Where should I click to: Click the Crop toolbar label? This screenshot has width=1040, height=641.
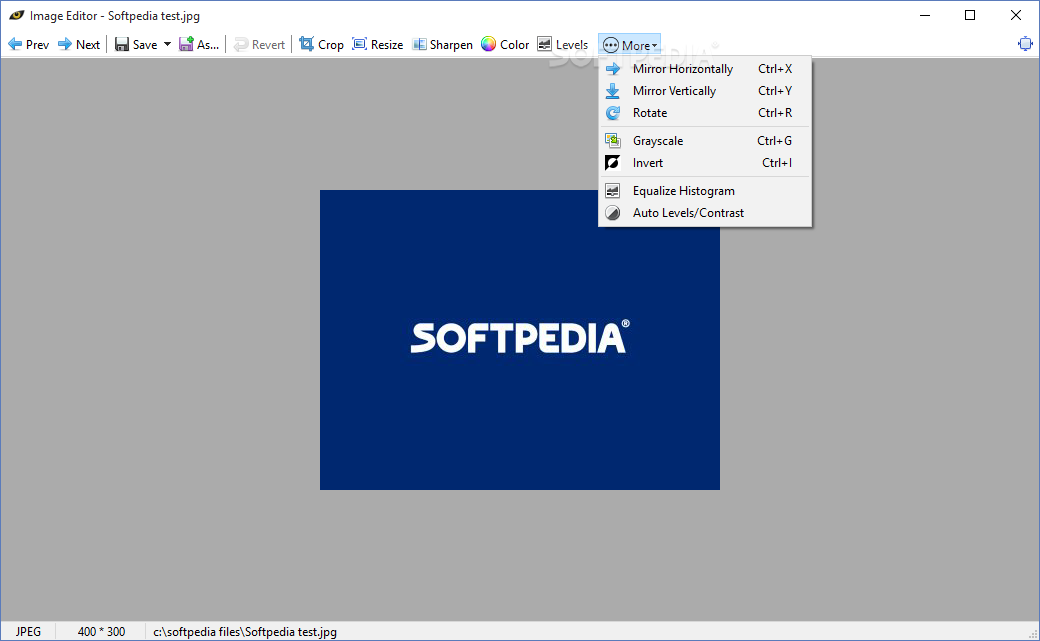[x=330, y=44]
